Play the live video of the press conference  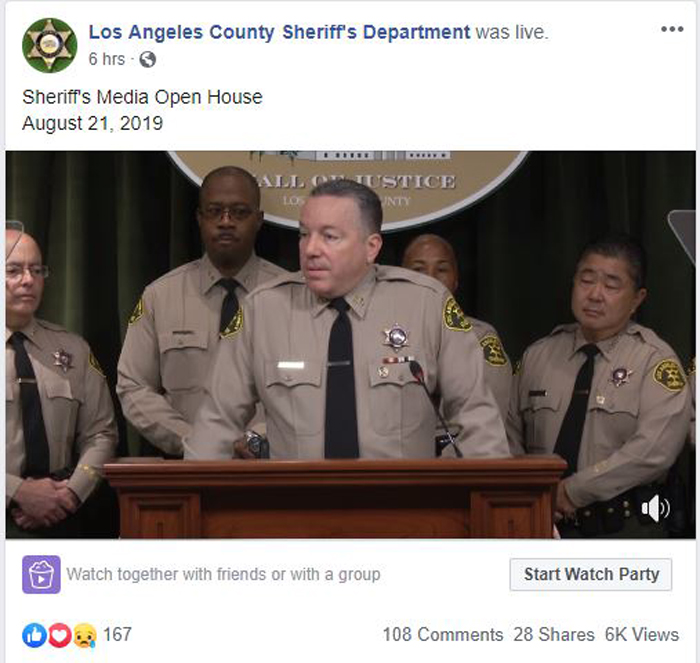click(x=350, y=345)
